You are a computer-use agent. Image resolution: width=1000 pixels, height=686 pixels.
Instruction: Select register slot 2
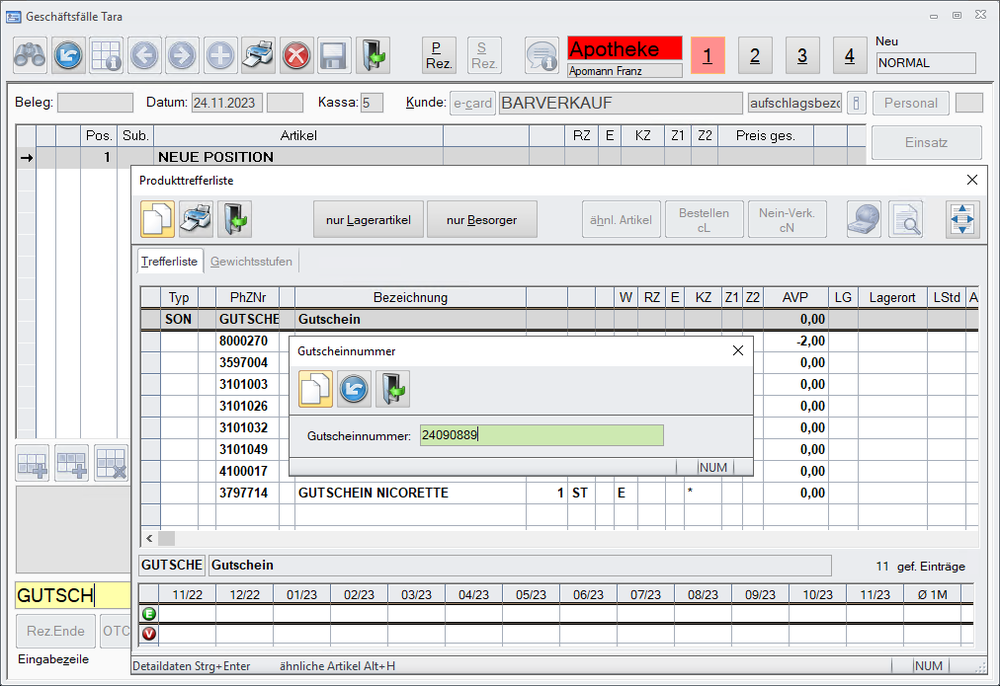pyautogui.click(x=755, y=56)
